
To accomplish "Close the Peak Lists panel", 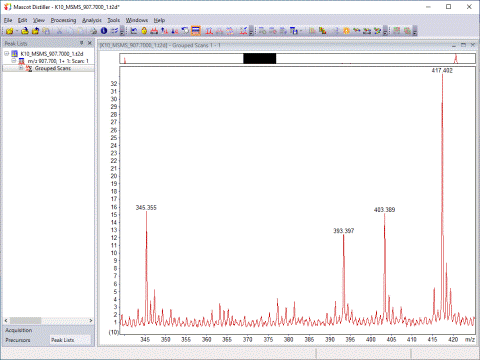I will (x=90, y=43).
